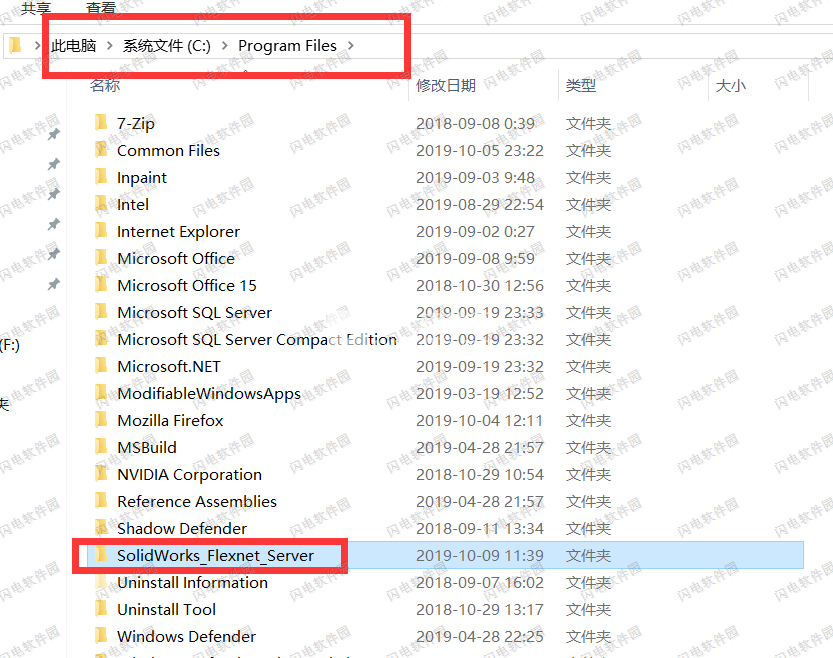This screenshot has width=833, height=658.
Task: Select the Uninstall Tool folder icon
Action: coord(100,609)
